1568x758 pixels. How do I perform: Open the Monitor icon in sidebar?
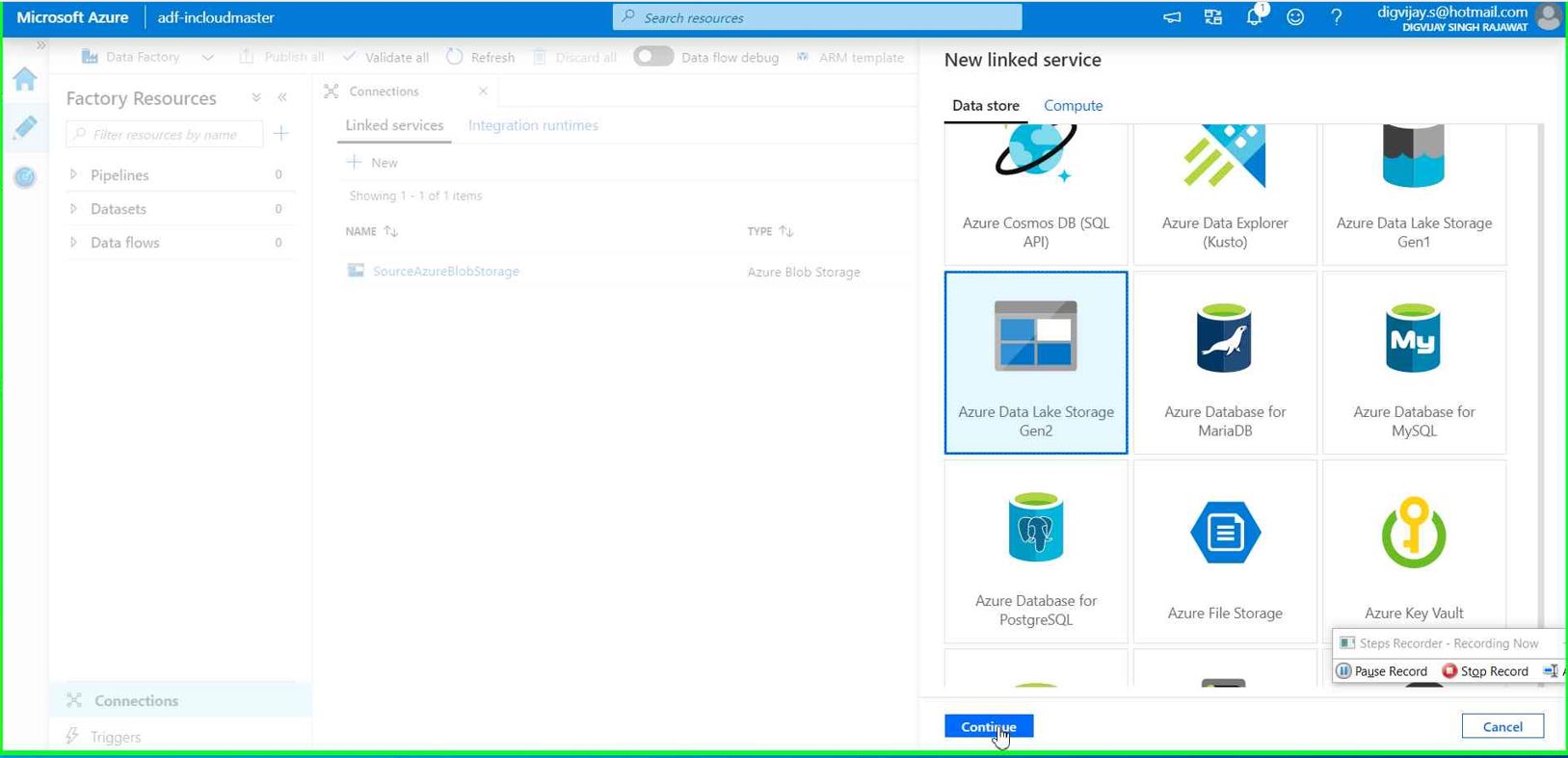tap(25, 177)
